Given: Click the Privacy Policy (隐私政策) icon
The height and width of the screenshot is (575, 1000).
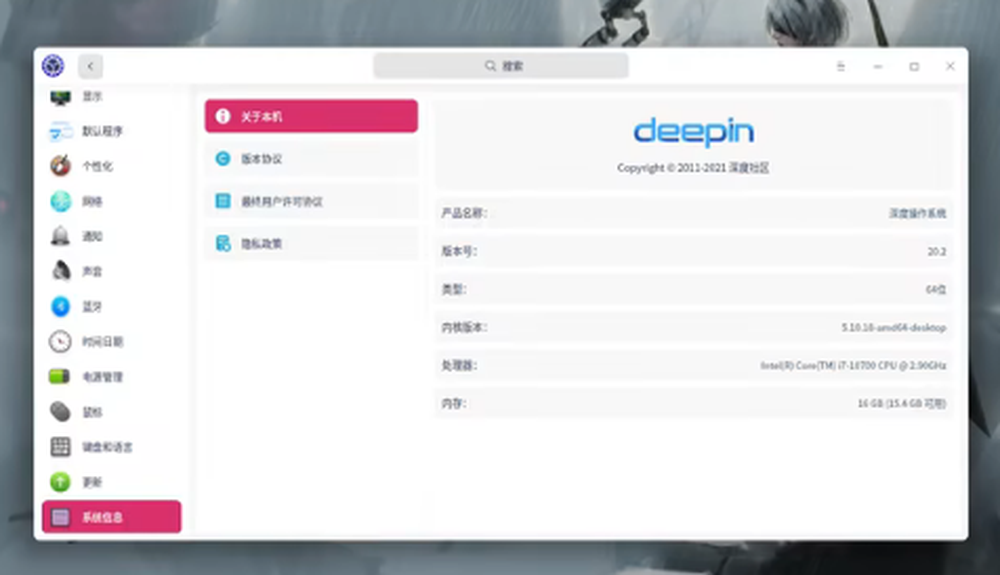Looking at the screenshot, I should point(223,244).
